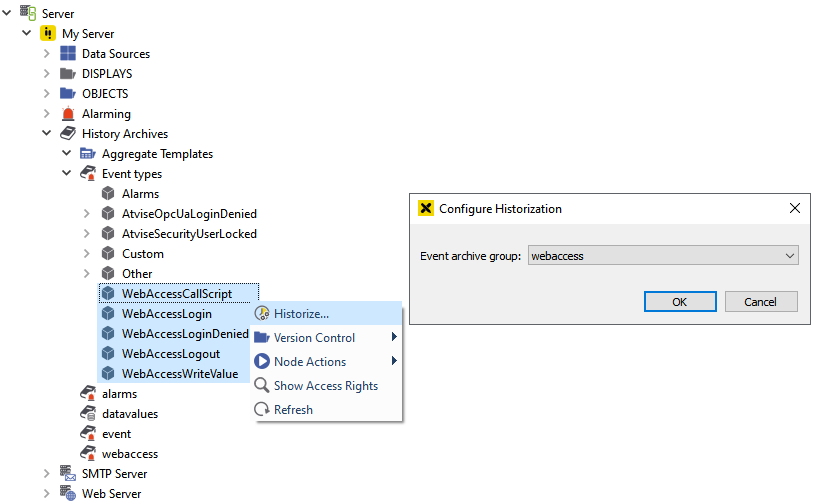Collapse the My Server node

click(27, 33)
